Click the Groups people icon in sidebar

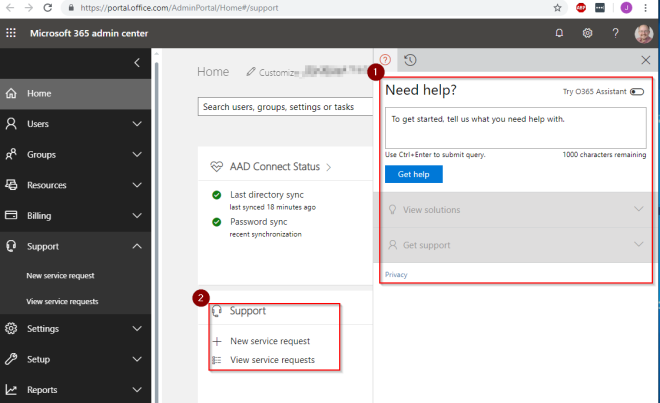click(x=11, y=154)
